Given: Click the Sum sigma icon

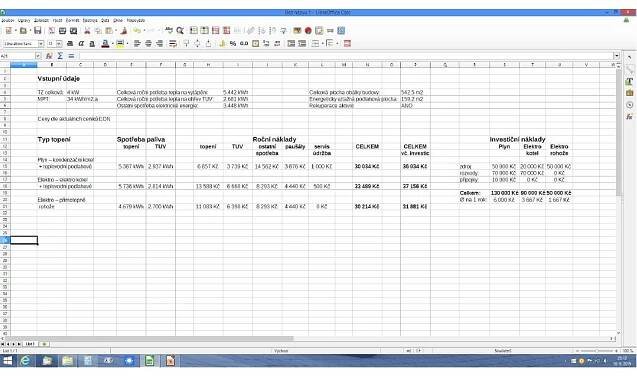Looking at the screenshot, I should (x=60, y=56).
